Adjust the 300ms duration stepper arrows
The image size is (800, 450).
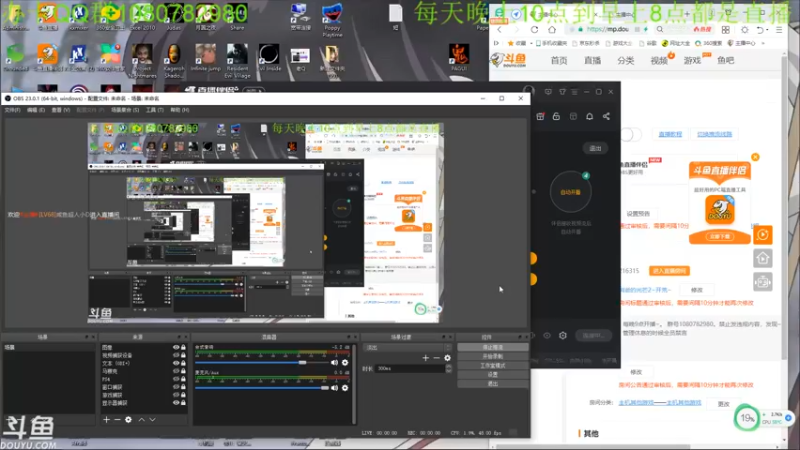448,368
